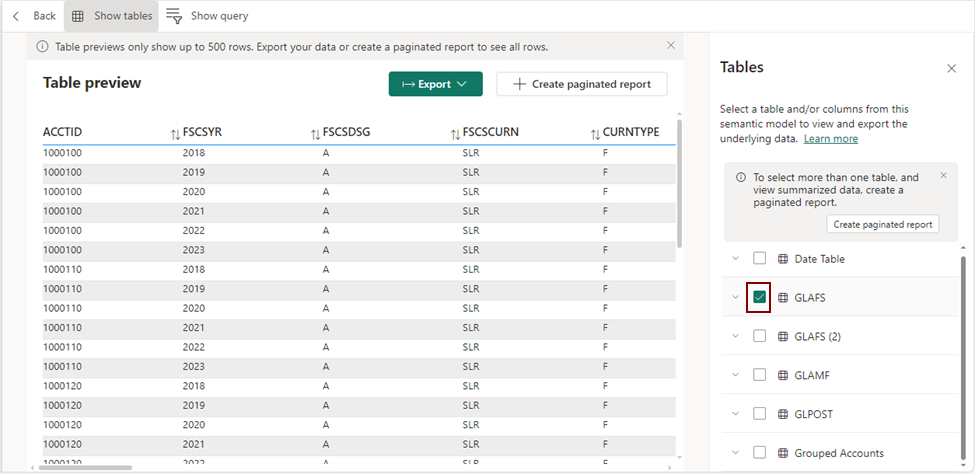The height and width of the screenshot is (474, 975).
Task: Open the Show query view
Action: point(207,16)
